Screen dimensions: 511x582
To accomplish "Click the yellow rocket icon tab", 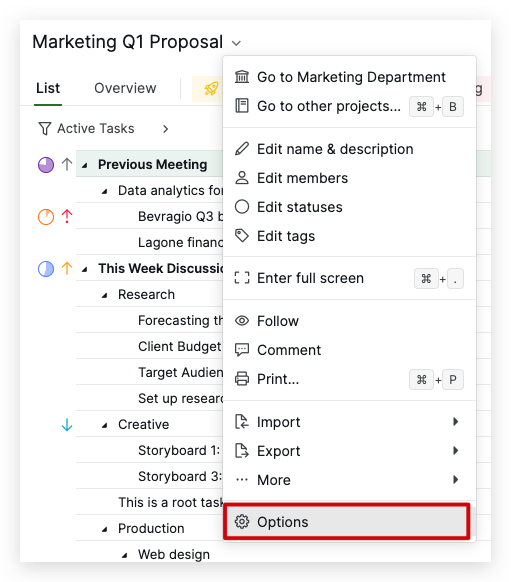I will [x=211, y=89].
